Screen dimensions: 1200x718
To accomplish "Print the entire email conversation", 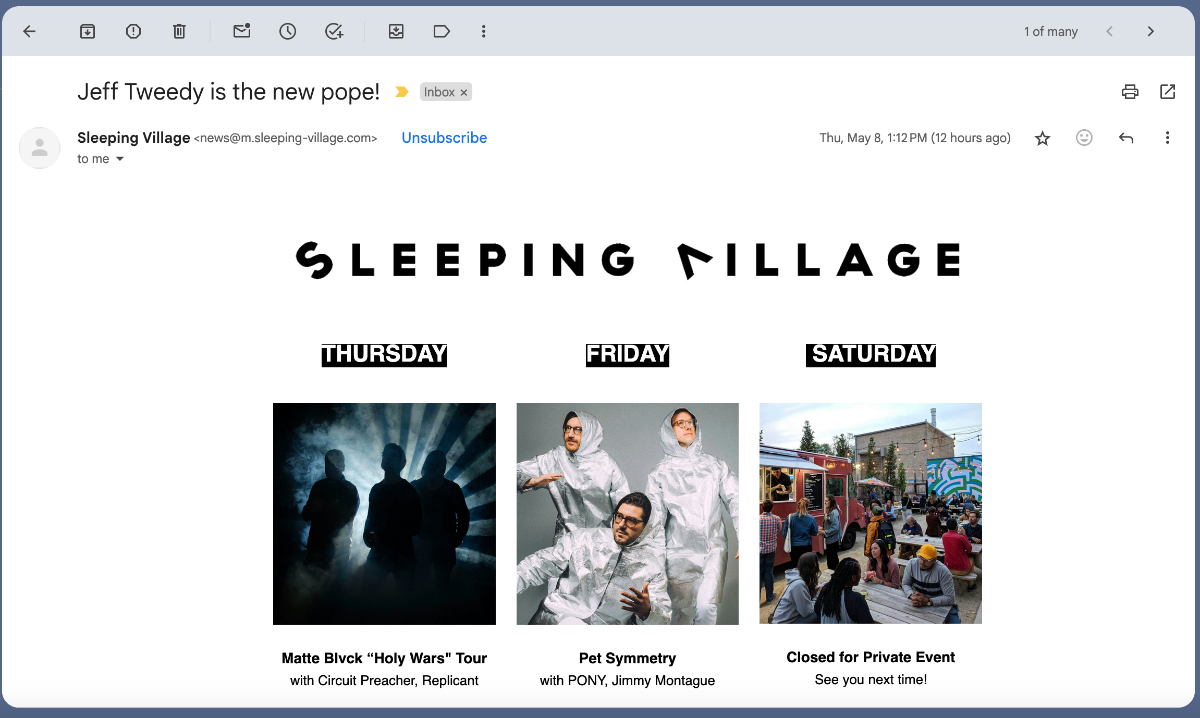I will tap(1130, 92).
